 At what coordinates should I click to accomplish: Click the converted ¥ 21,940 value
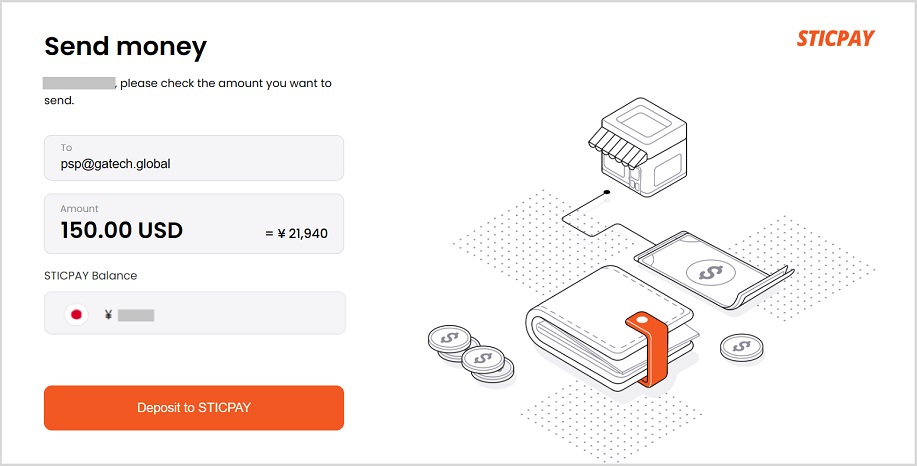click(297, 234)
